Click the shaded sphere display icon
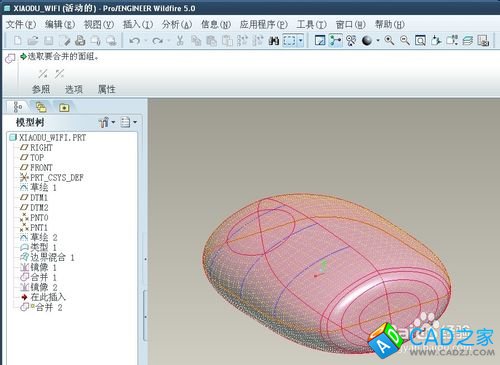 point(367,41)
